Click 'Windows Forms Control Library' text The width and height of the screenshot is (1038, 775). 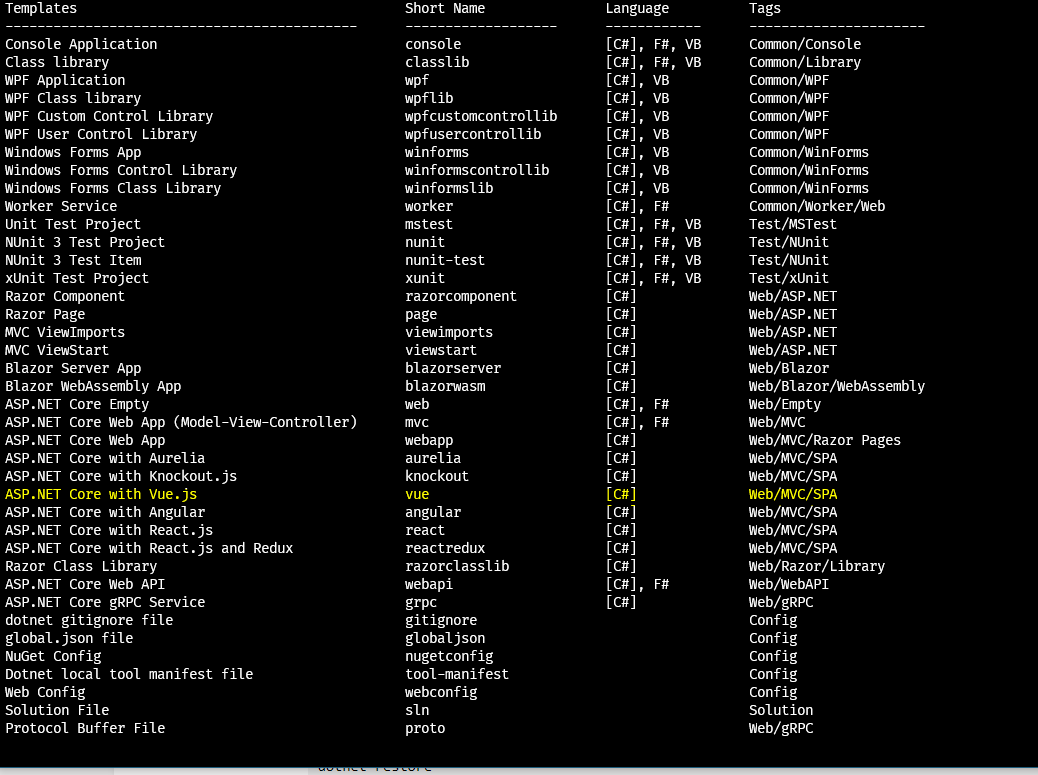click(121, 170)
